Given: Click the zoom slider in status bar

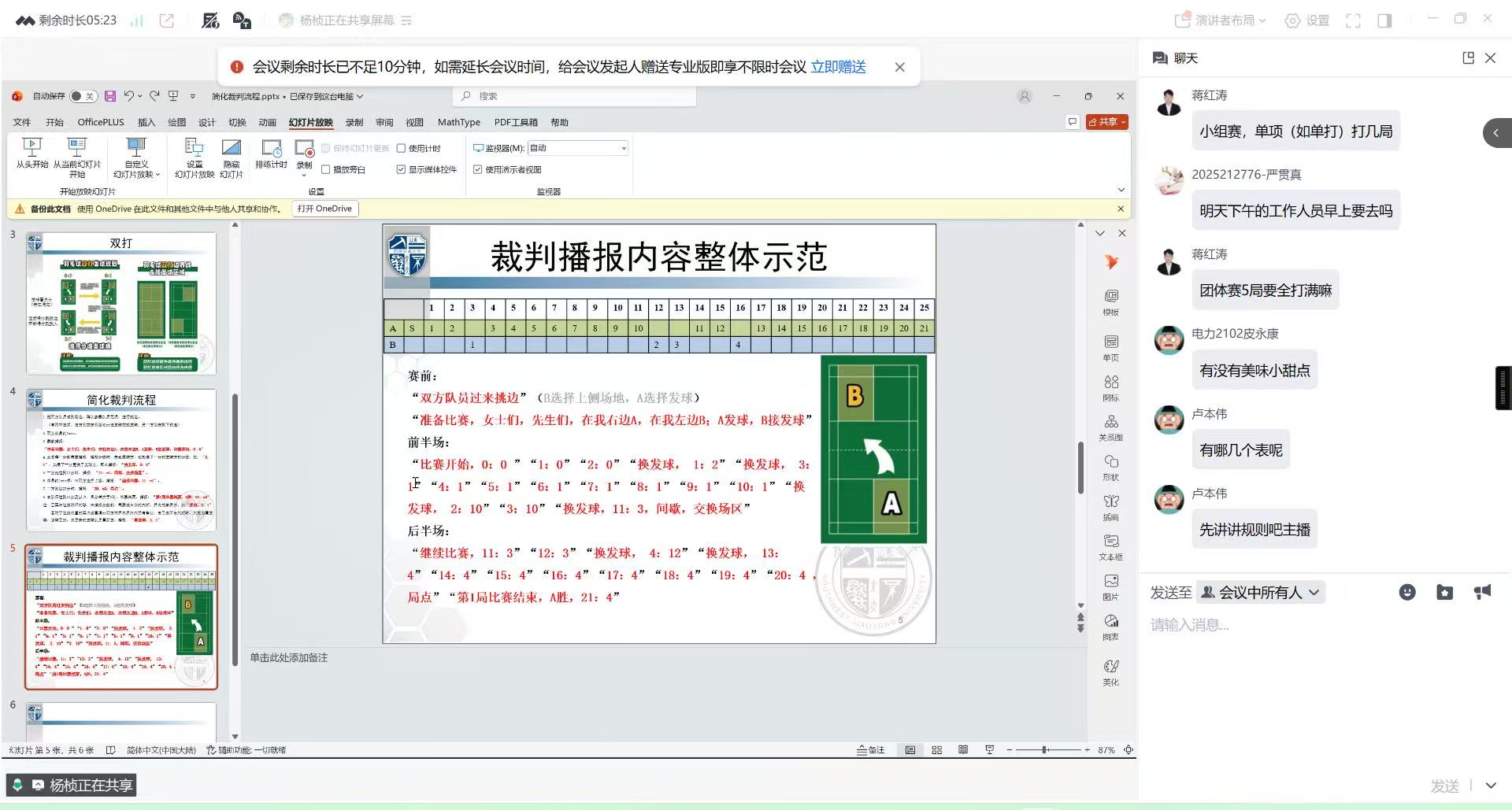Looking at the screenshot, I should [1045, 750].
